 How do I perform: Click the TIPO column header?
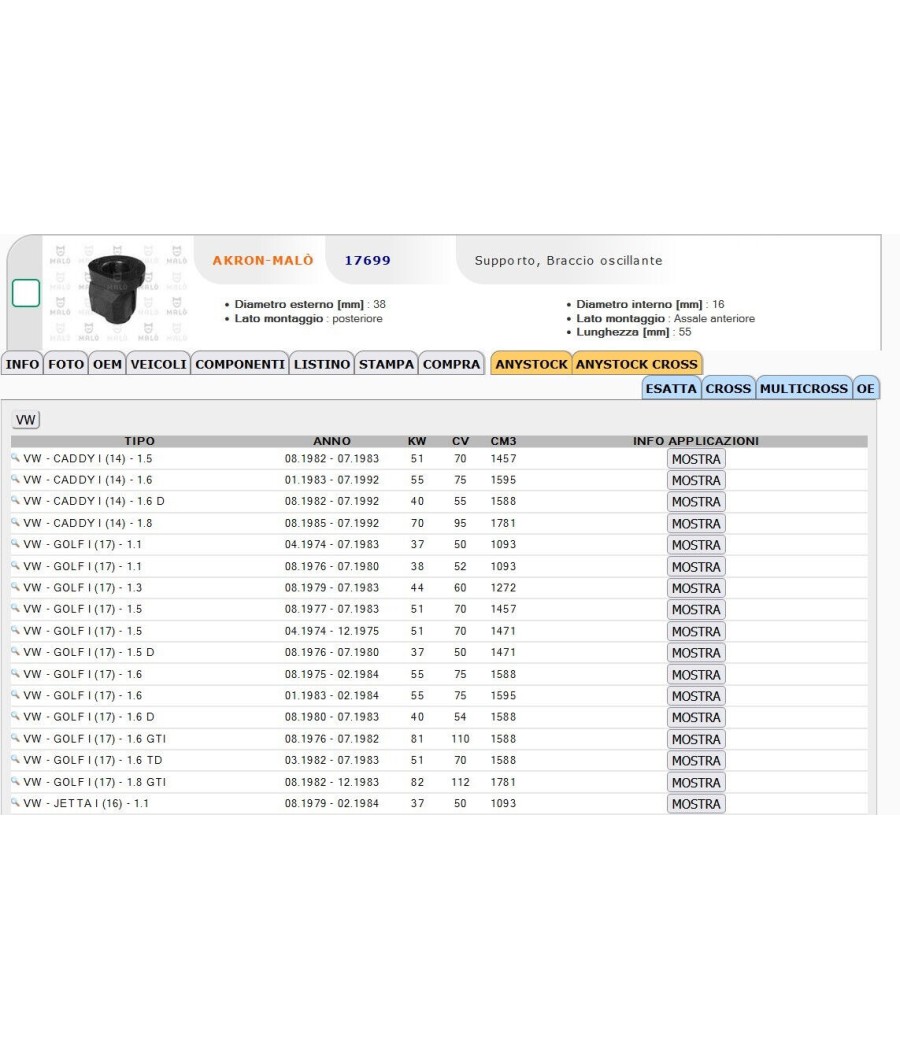pyautogui.click(x=139, y=441)
